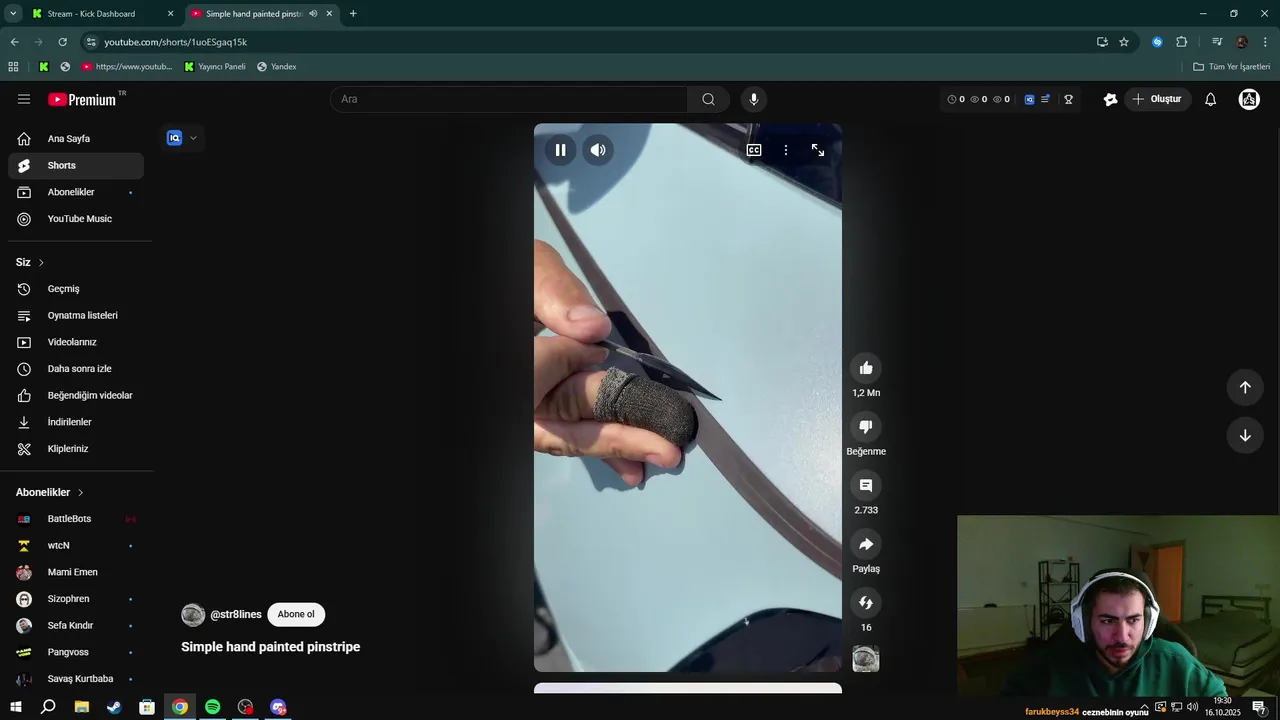Open Daha sonra izle list

(x=76, y=369)
